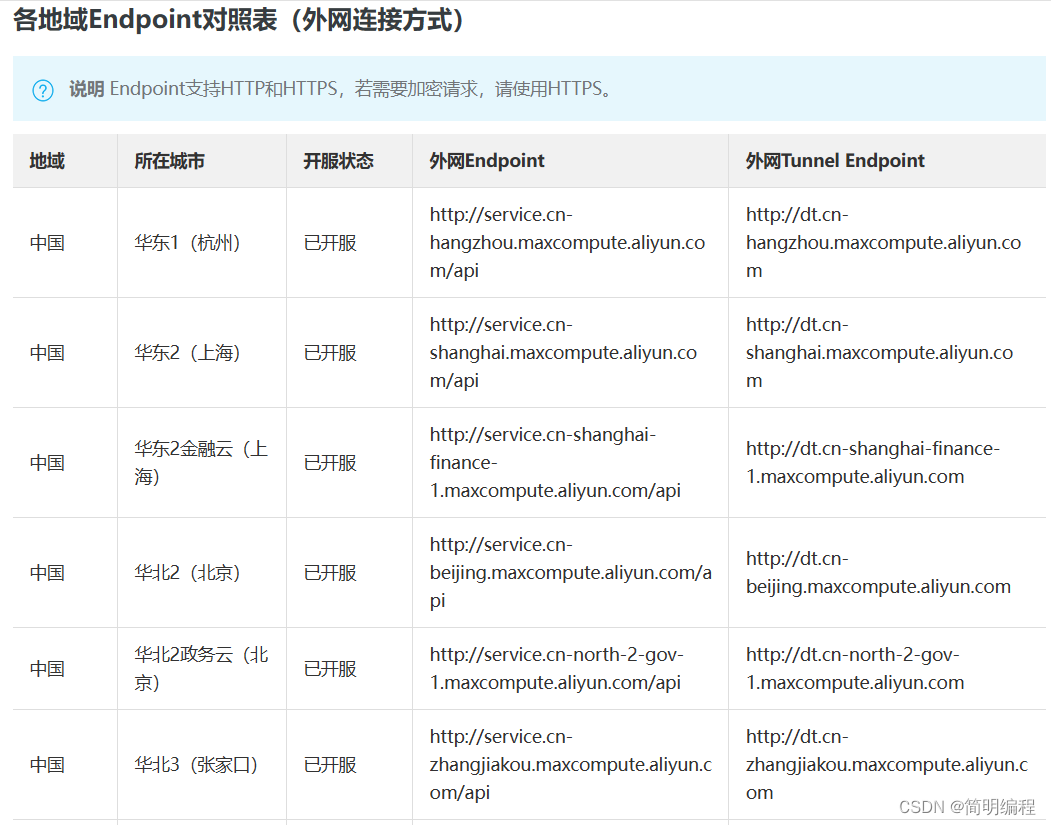Click the cn-zhangjiakou Tunnel endpoint link
This screenshot has width=1051, height=825.
[884, 764]
